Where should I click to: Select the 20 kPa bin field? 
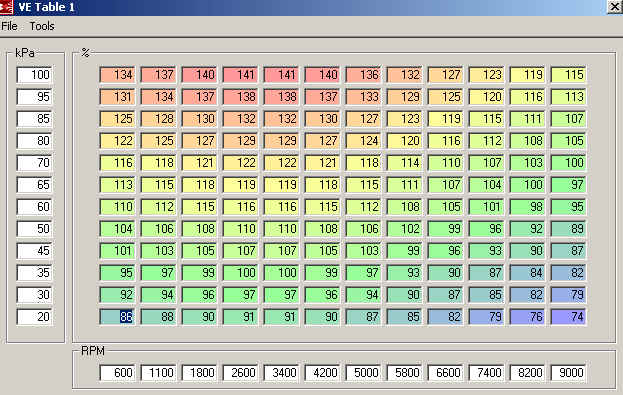point(35,317)
